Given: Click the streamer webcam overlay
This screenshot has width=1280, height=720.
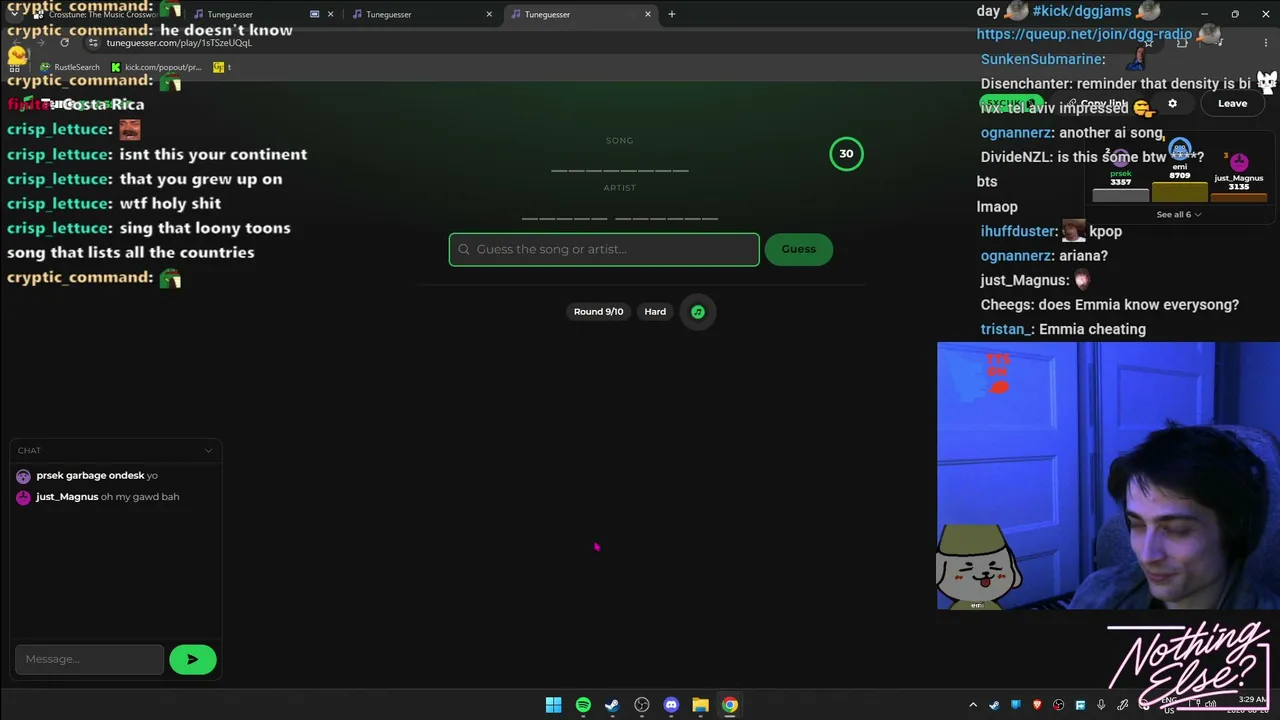Looking at the screenshot, I should pos(1108,476).
